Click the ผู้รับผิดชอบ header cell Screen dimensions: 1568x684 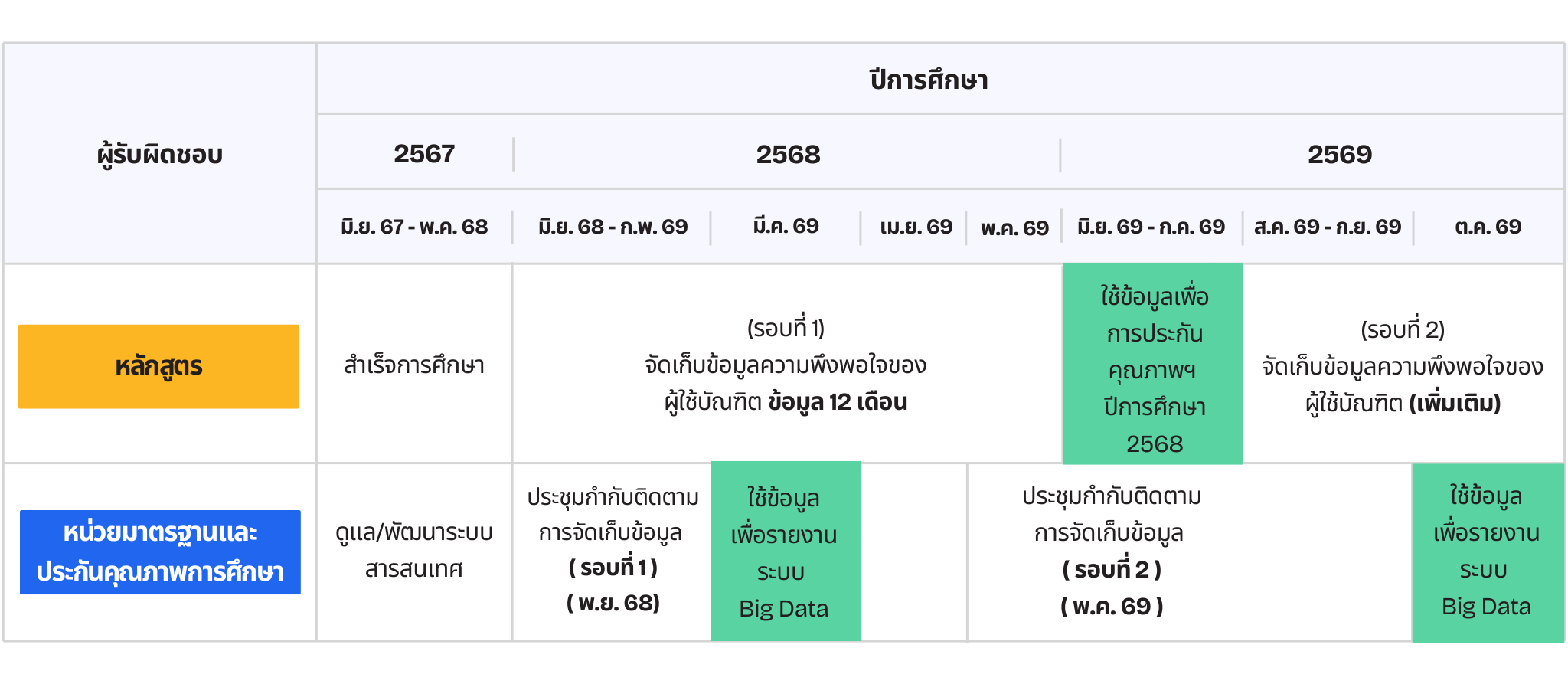(x=160, y=154)
